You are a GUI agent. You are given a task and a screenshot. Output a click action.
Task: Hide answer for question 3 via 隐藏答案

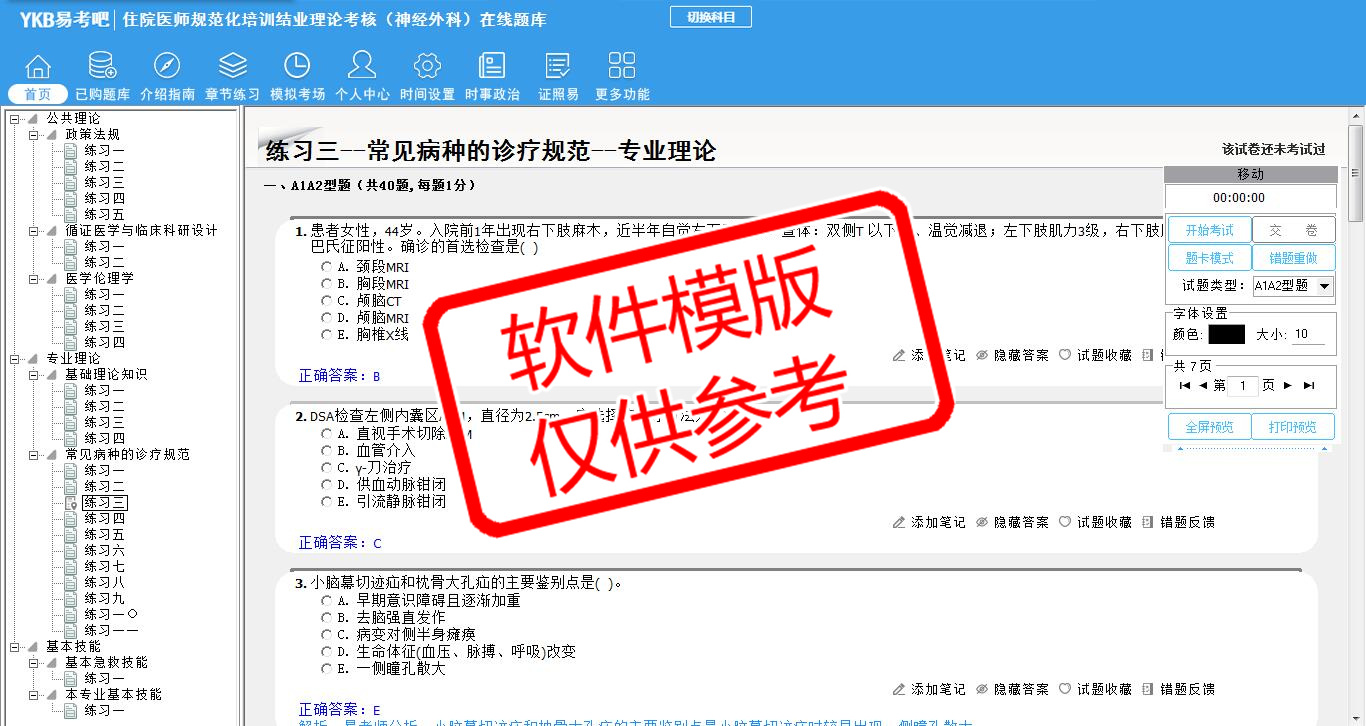tap(1012, 689)
